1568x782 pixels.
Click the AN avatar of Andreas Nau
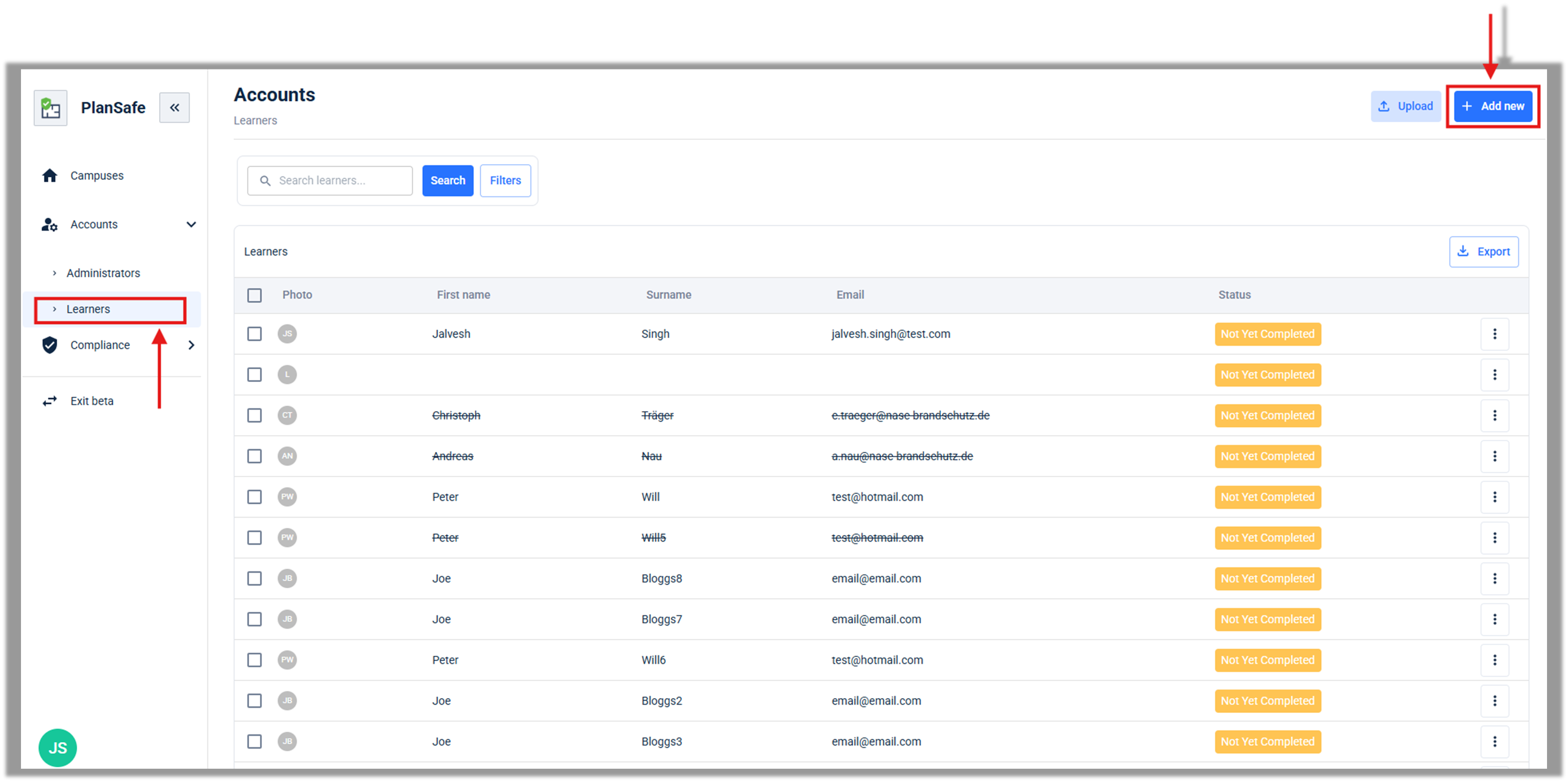(287, 456)
